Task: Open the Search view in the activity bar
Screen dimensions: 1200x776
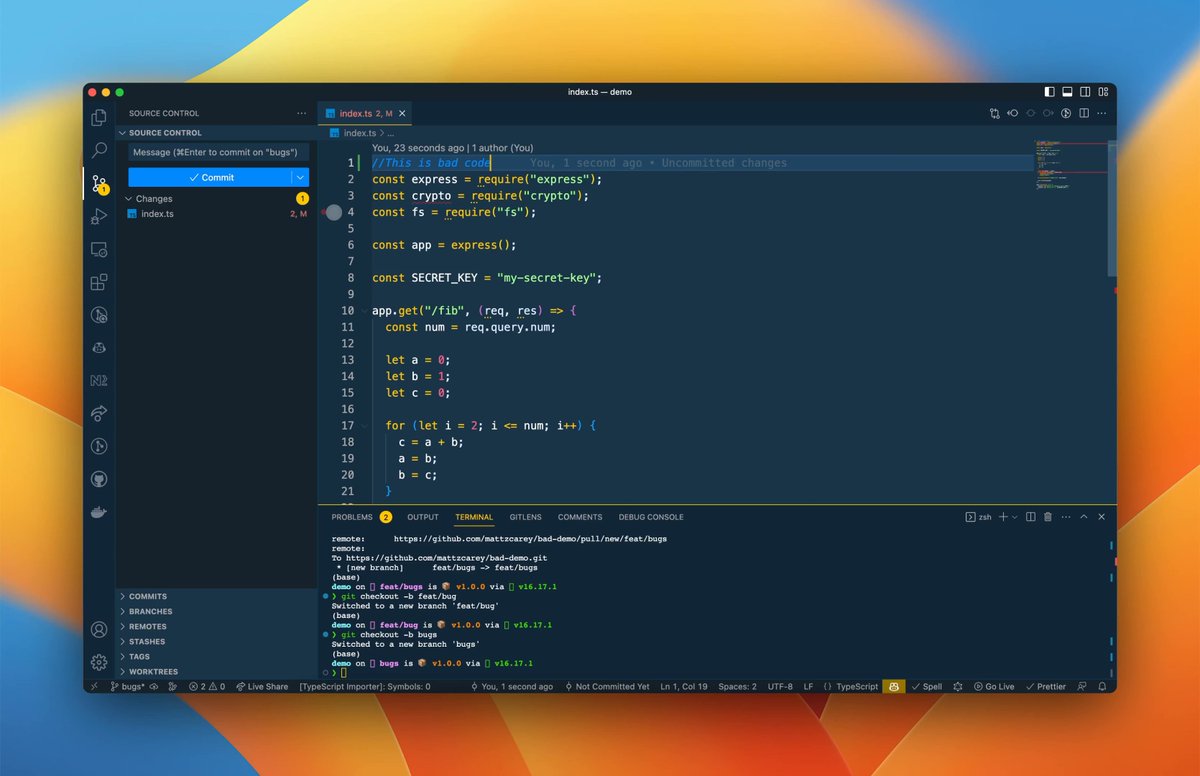Action: 99,150
